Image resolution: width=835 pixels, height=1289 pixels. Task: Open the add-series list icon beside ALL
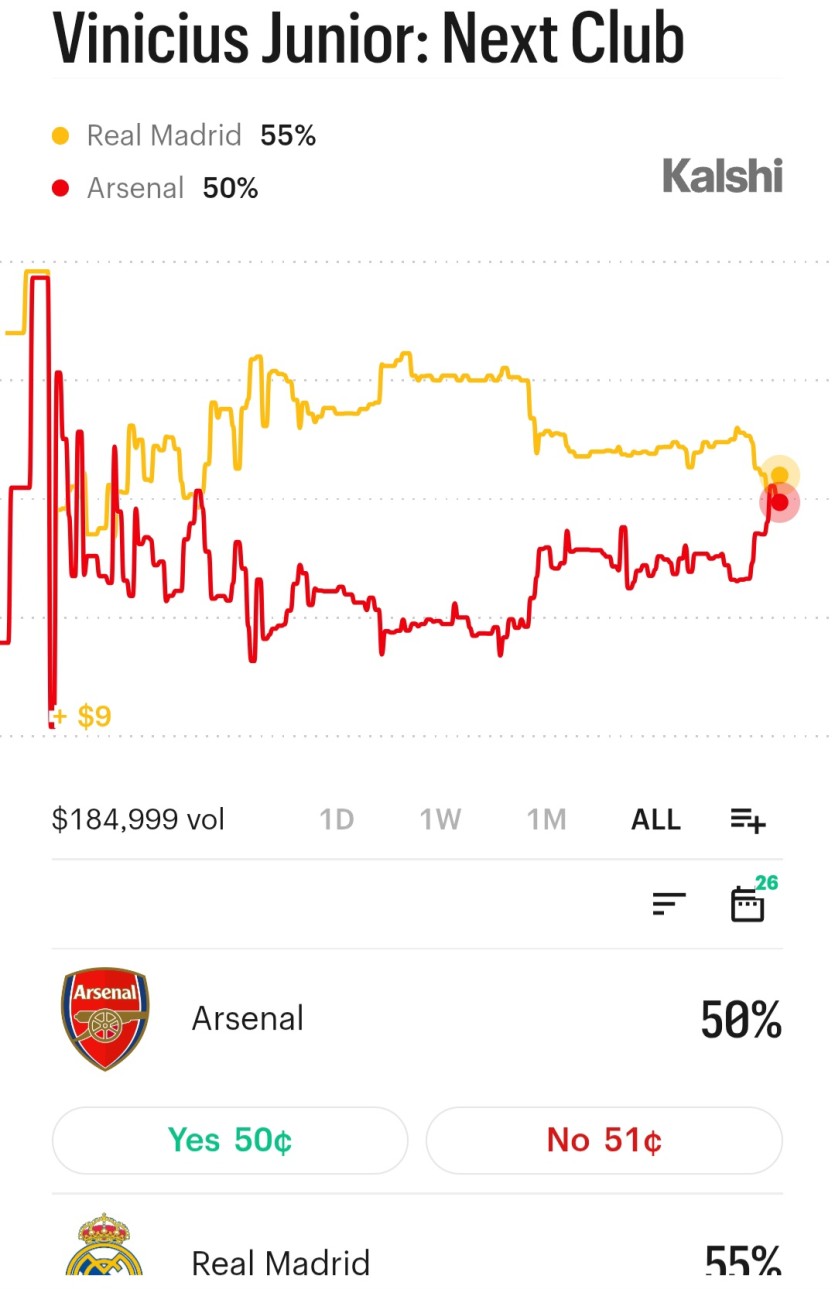[x=747, y=821]
